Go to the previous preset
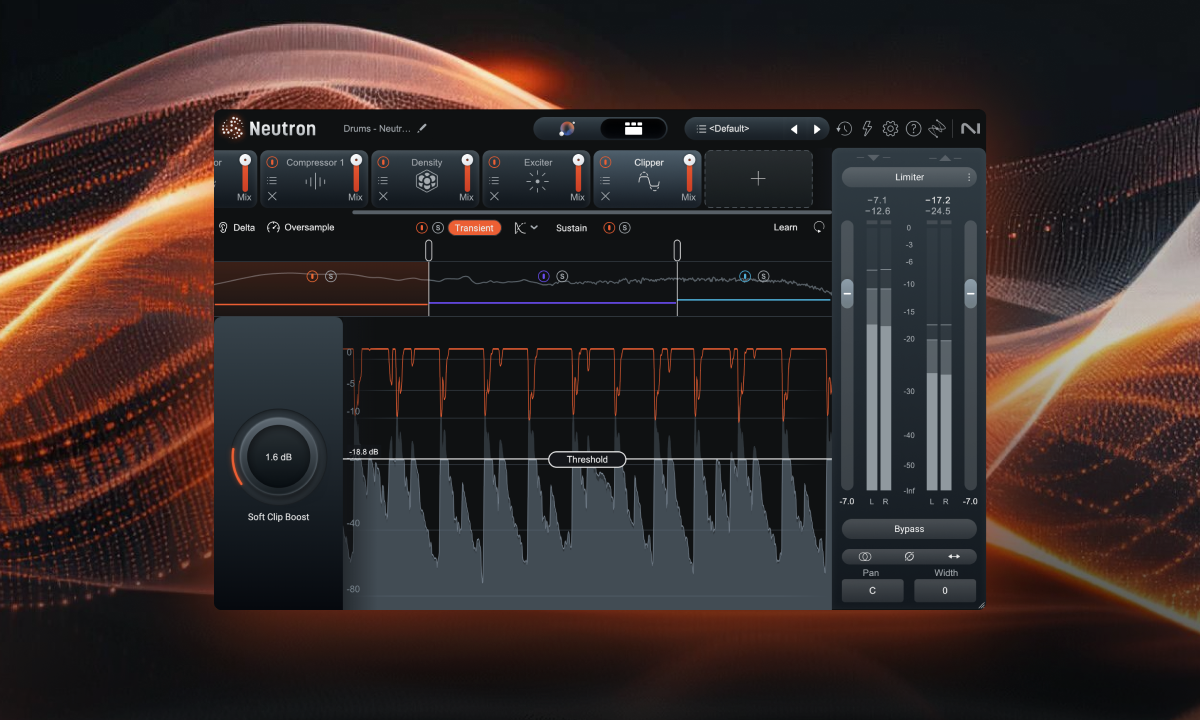Viewport: 1200px width, 720px height. click(794, 129)
